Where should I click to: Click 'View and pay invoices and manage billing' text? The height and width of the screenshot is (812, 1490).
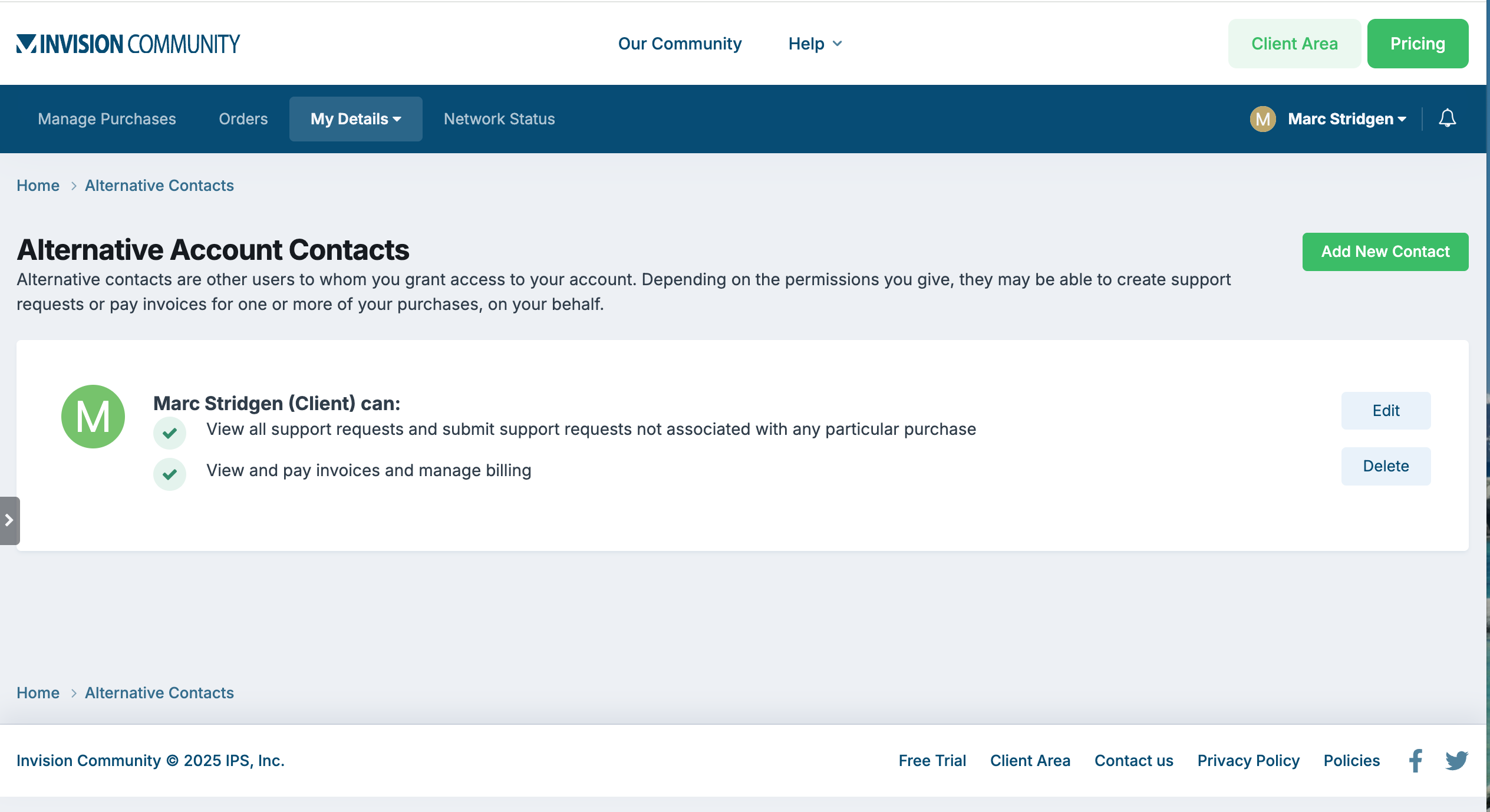[368, 470]
